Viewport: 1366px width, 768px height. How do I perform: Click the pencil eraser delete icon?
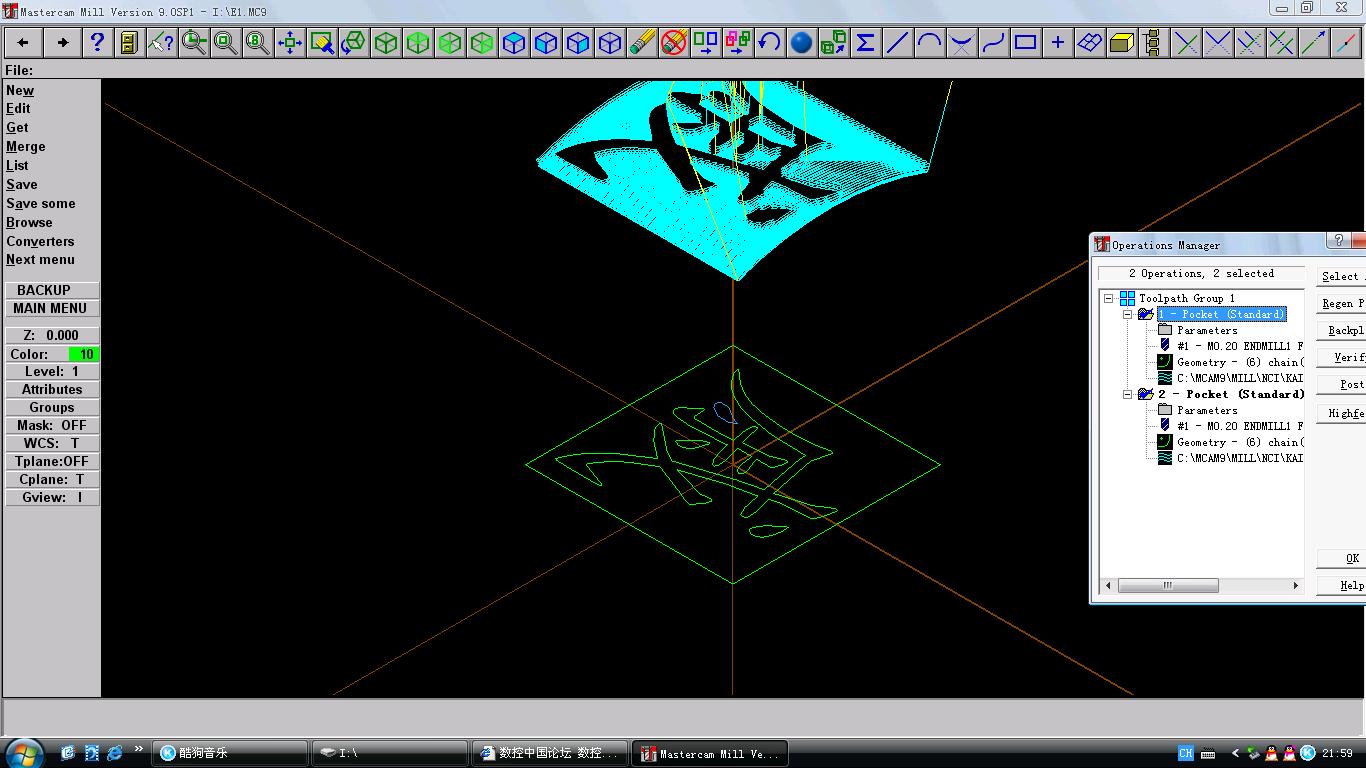pos(642,43)
